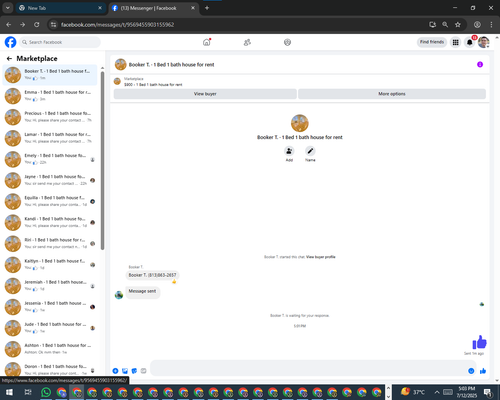500x400 pixels.
Task: Open the Jessenia conversation
Action: [50, 307]
